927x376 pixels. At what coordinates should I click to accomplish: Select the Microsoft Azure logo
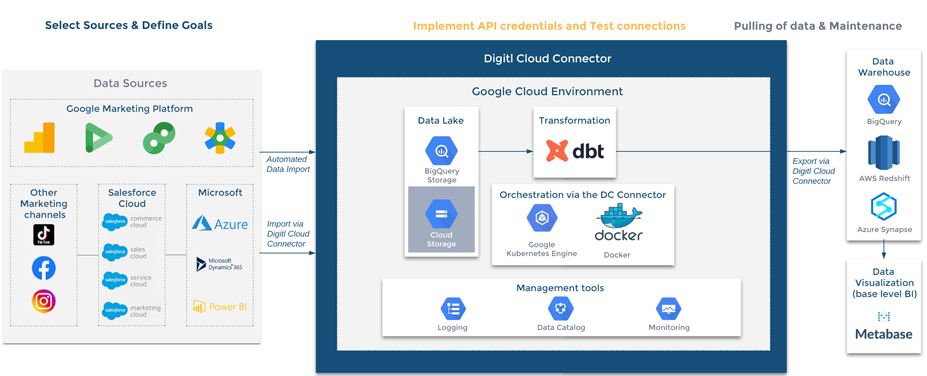pyautogui.click(x=220, y=224)
